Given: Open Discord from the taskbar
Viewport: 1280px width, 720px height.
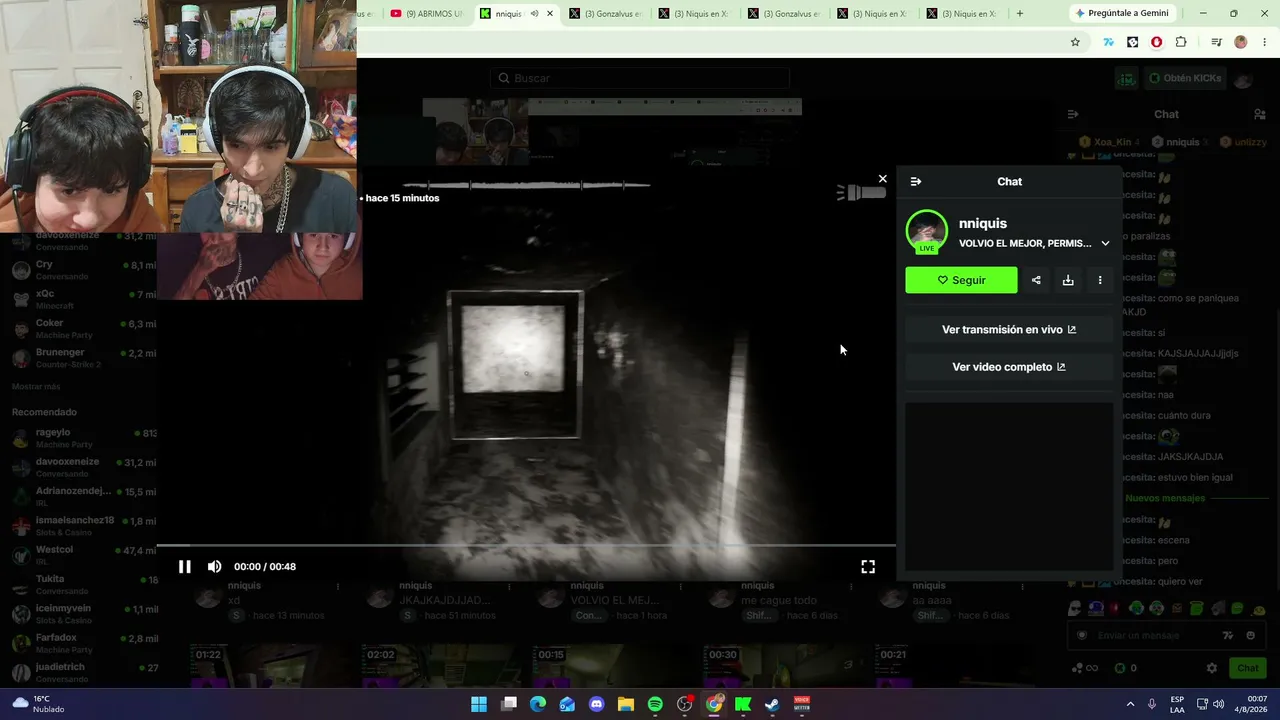Looking at the screenshot, I should tap(597, 704).
